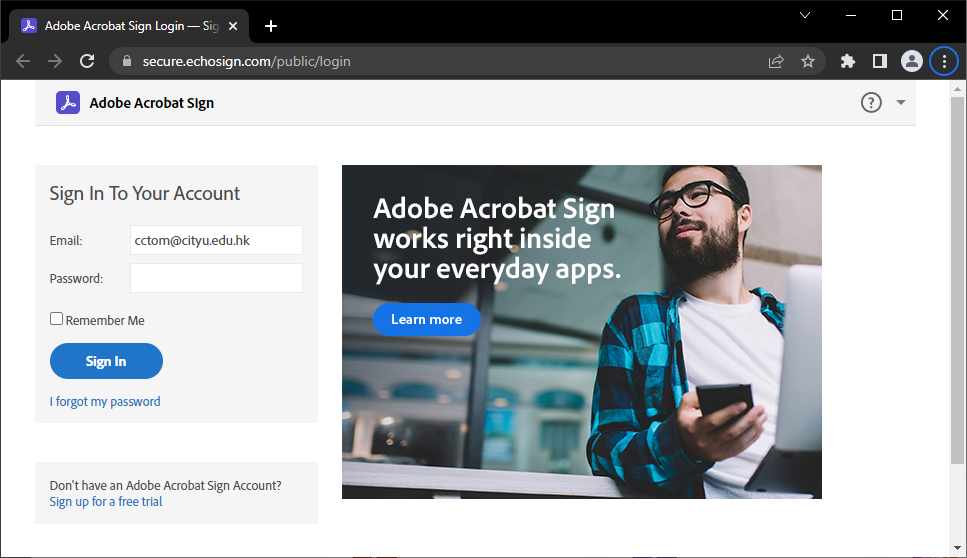Open the Chrome profile avatar icon
The width and height of the screenshot is (967, 558).
coord(911,61)
